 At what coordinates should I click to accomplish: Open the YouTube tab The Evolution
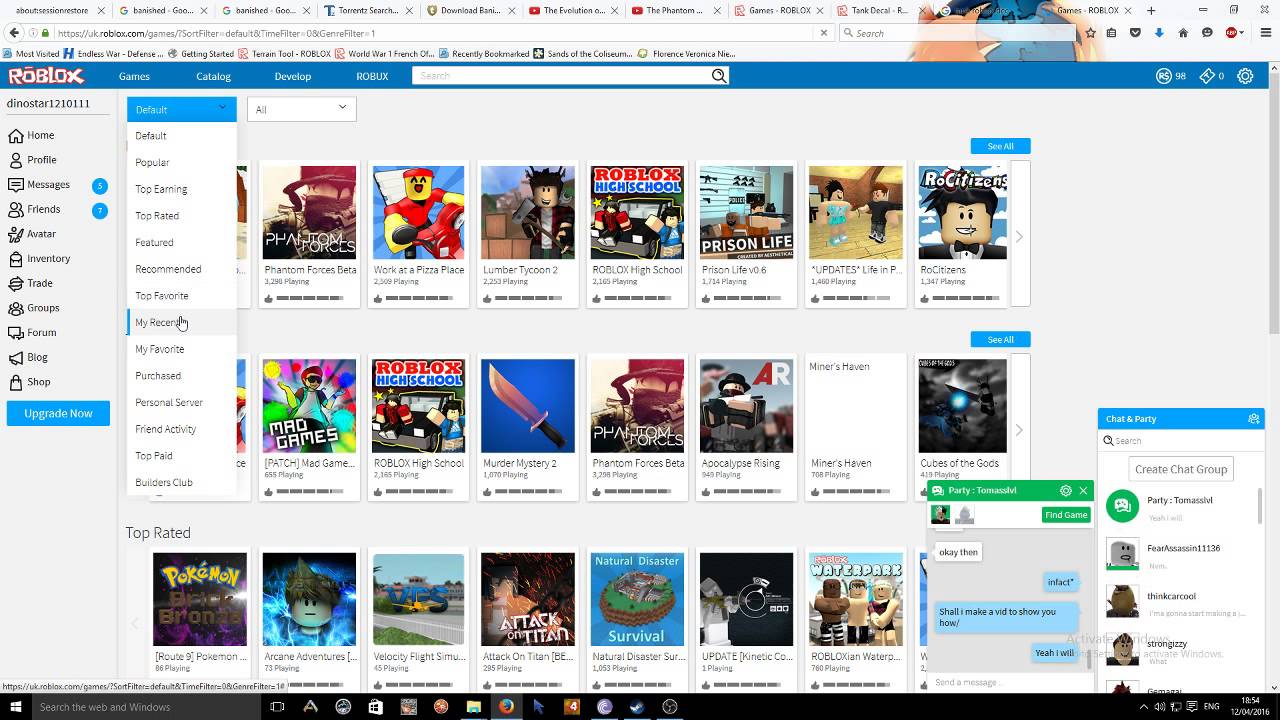(x=567, y=10)
